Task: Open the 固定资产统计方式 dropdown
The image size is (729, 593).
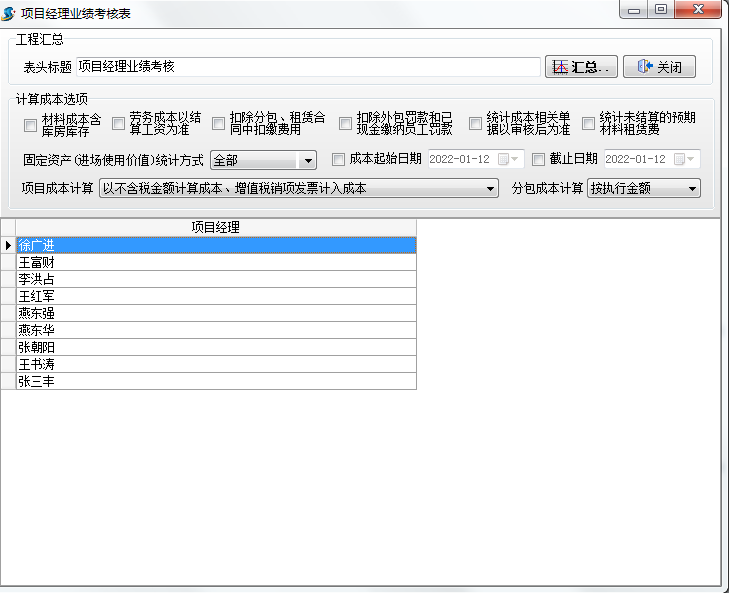Action: click(307, 160)
